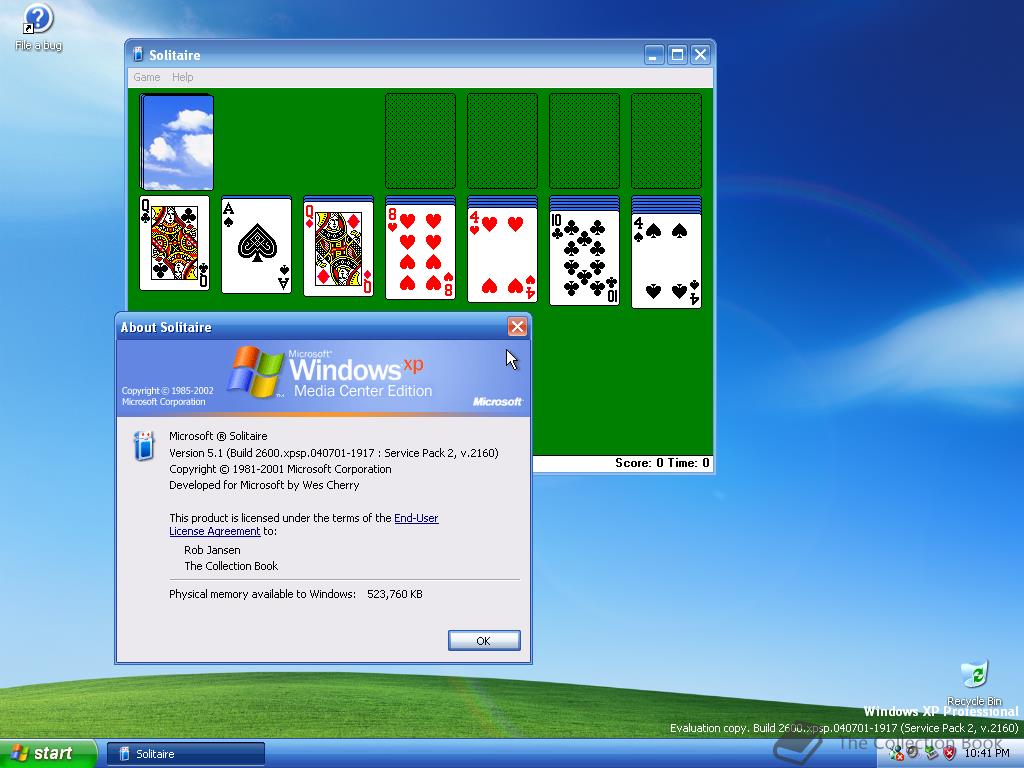Screen dimensions: 1024x768
Task: Open the Game menu
Action: 147,77
